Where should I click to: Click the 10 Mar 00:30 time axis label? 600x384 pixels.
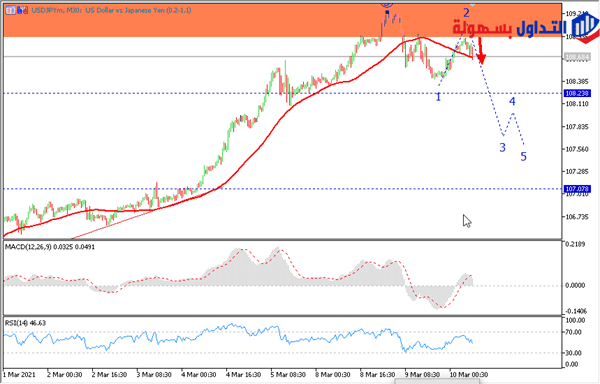pos(468,374)
